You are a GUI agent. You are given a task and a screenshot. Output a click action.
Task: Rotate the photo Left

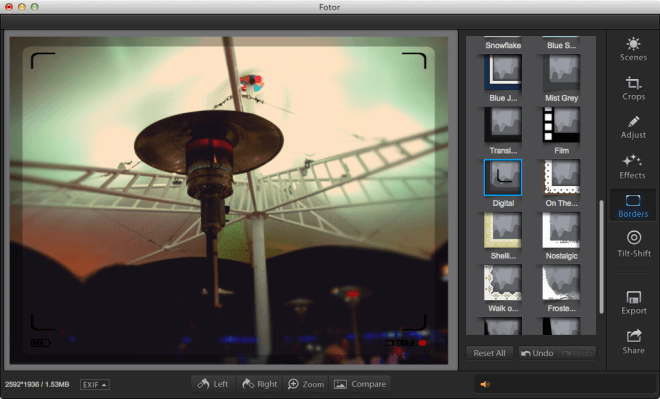[213, 384]
